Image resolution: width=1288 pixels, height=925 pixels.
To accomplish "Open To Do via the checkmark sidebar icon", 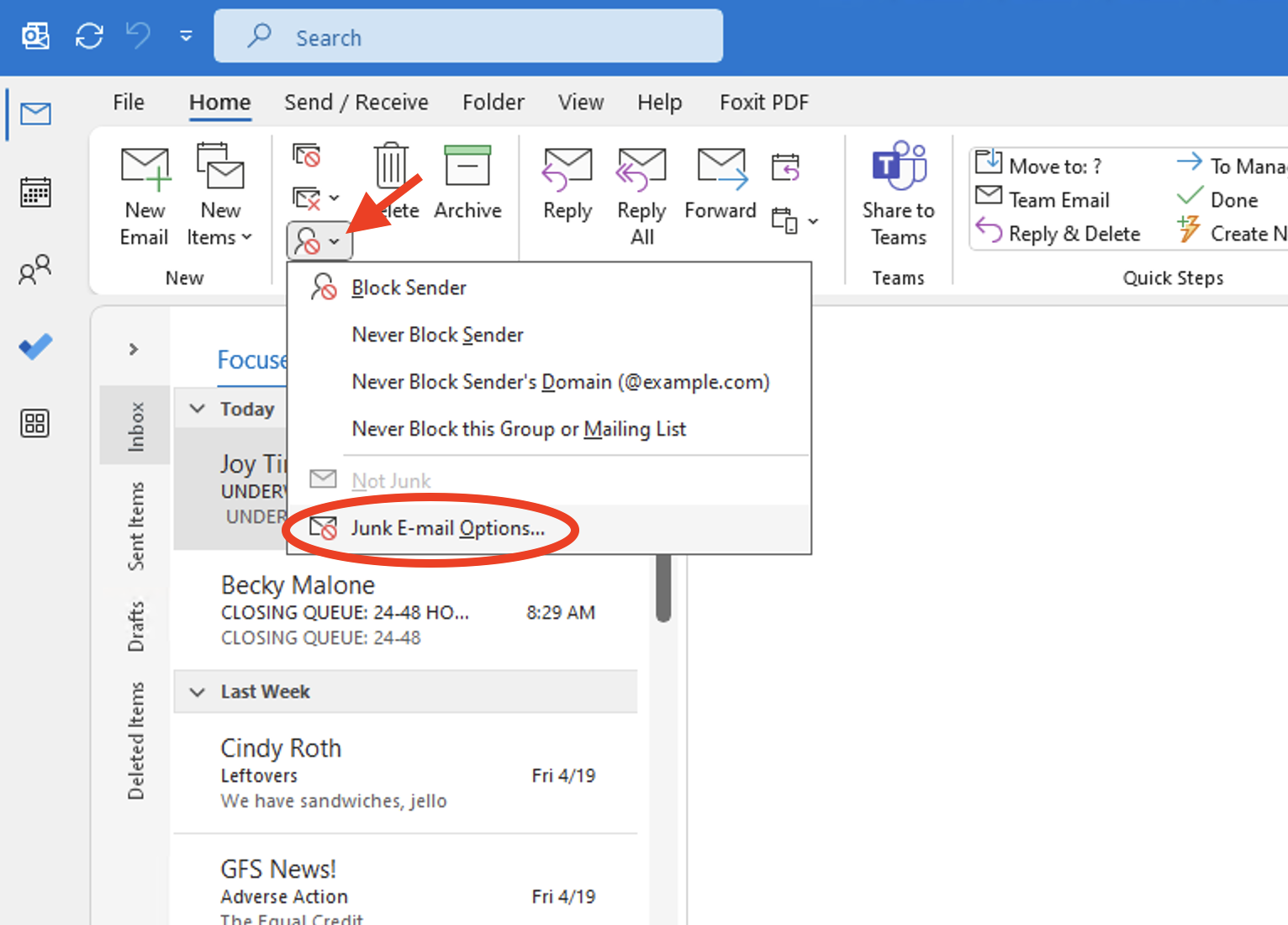I will [x=34, y=346].
